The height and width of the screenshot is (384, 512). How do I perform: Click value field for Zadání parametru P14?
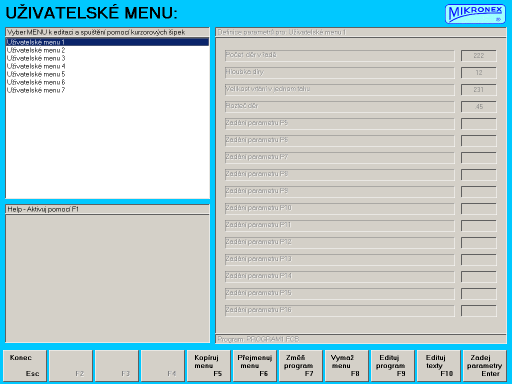(x=479, y=277)
